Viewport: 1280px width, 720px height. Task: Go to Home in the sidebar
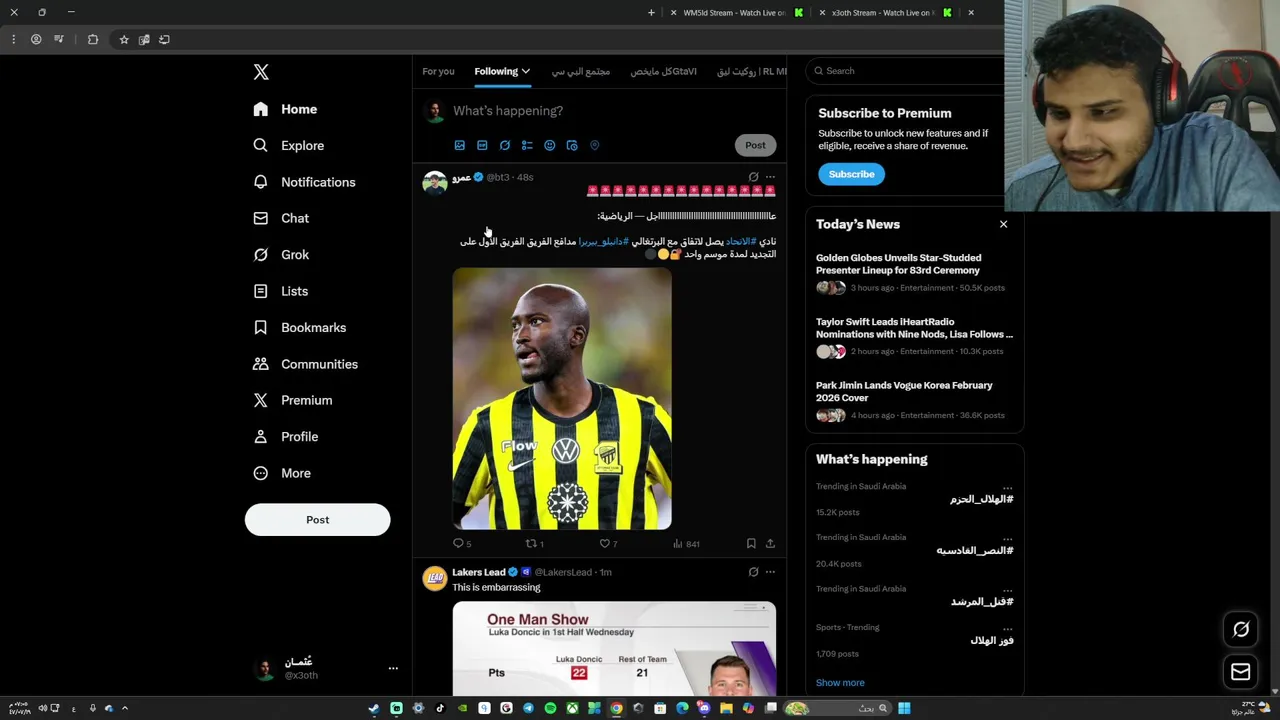(x=285, y=109)
